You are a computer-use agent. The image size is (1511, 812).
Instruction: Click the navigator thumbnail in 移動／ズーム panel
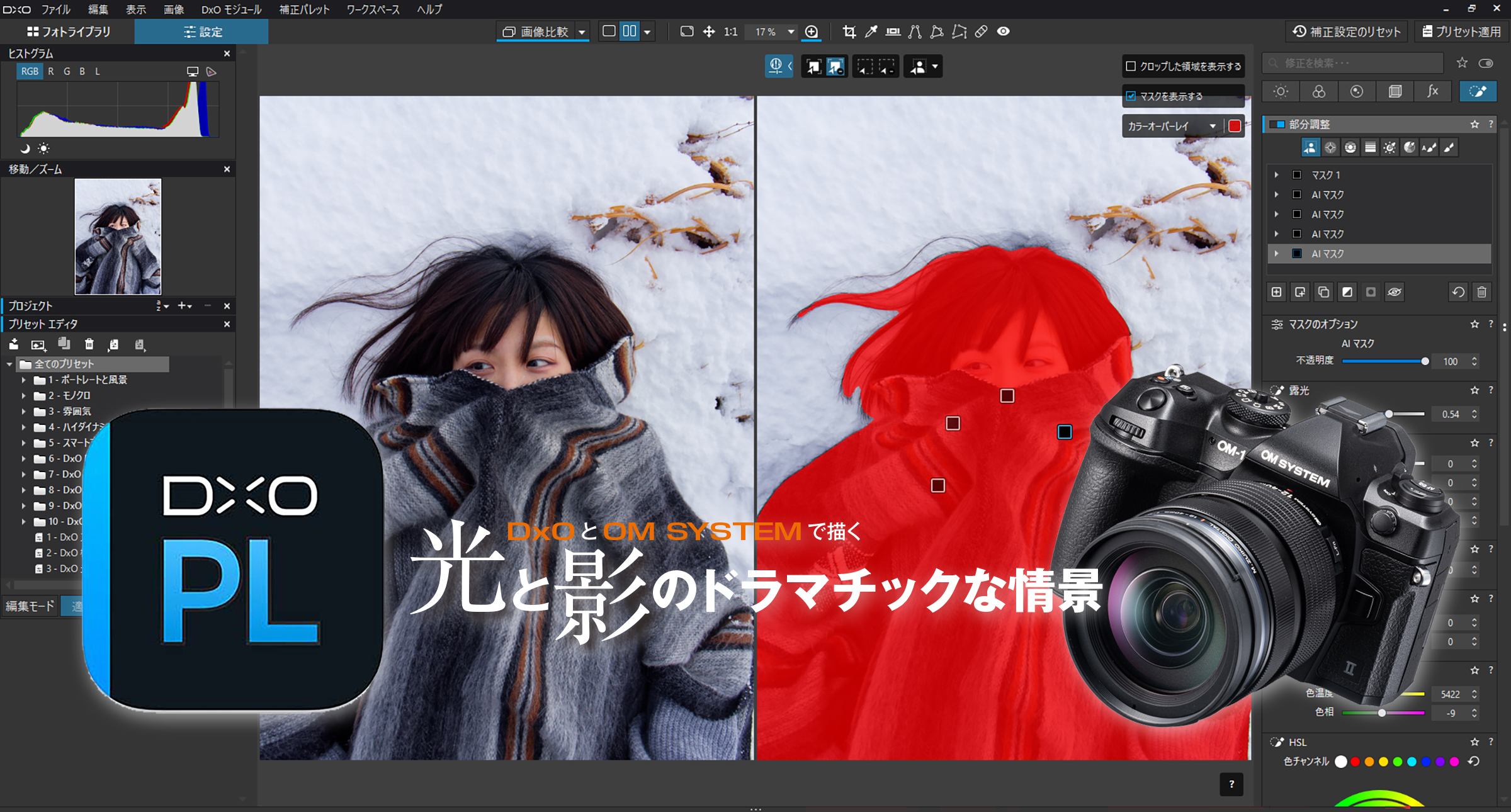pos(117,236)
